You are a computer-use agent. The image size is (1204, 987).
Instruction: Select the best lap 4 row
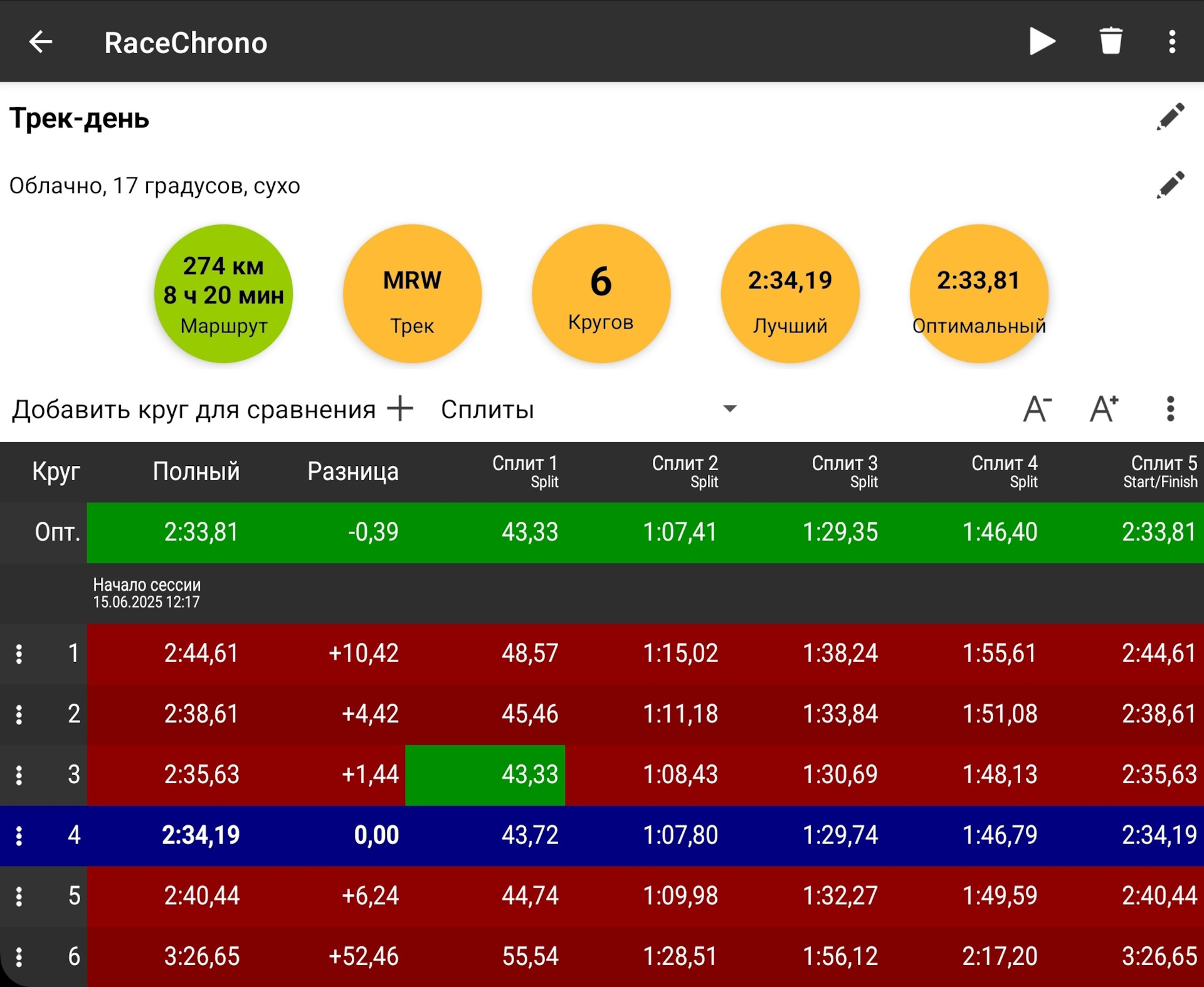[602, 835]
